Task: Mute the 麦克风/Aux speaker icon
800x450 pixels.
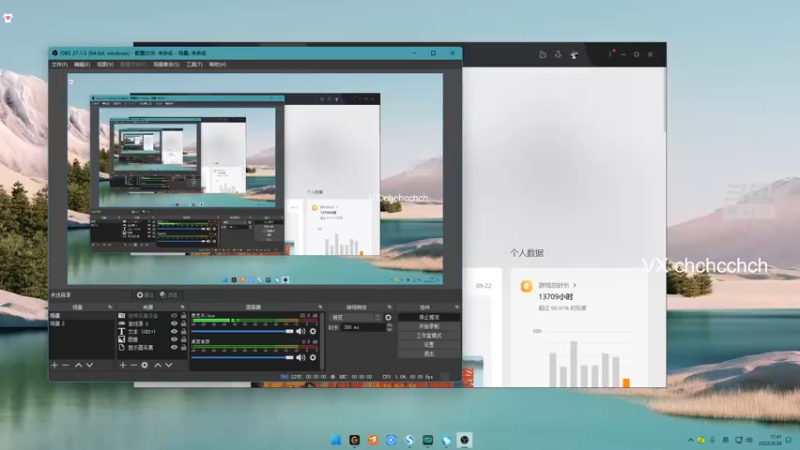Action: coord(301,331)
